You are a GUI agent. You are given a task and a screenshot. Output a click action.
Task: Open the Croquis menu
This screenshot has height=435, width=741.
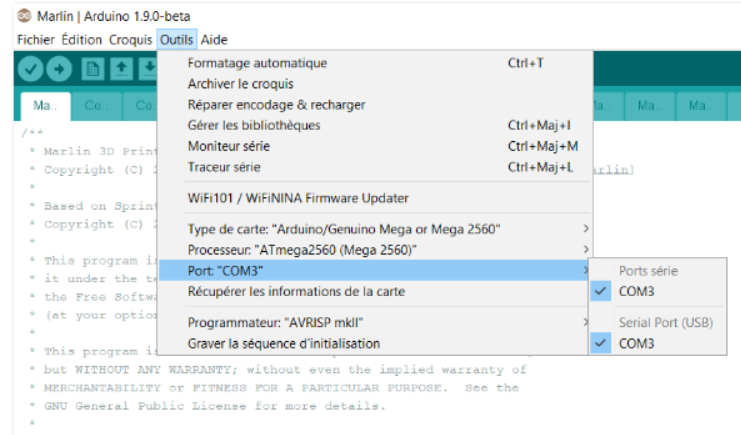point(130,40)
